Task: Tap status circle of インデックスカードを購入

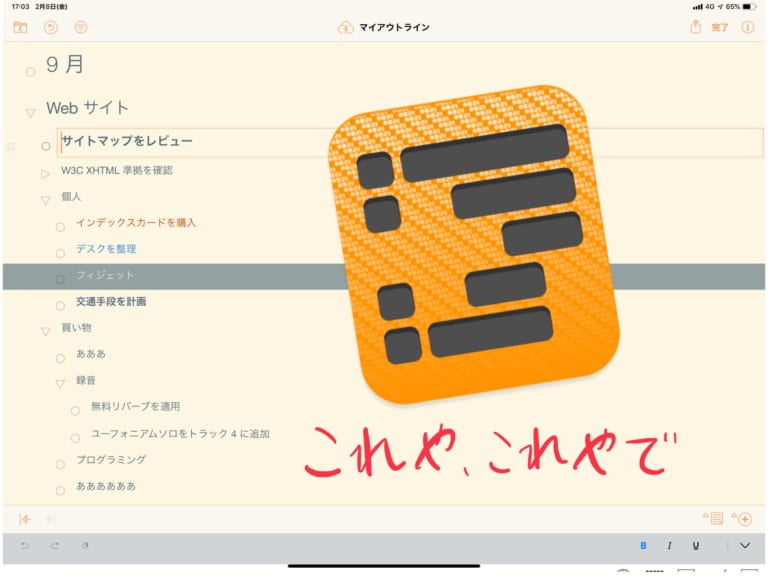Action: (x=60, y=227)
